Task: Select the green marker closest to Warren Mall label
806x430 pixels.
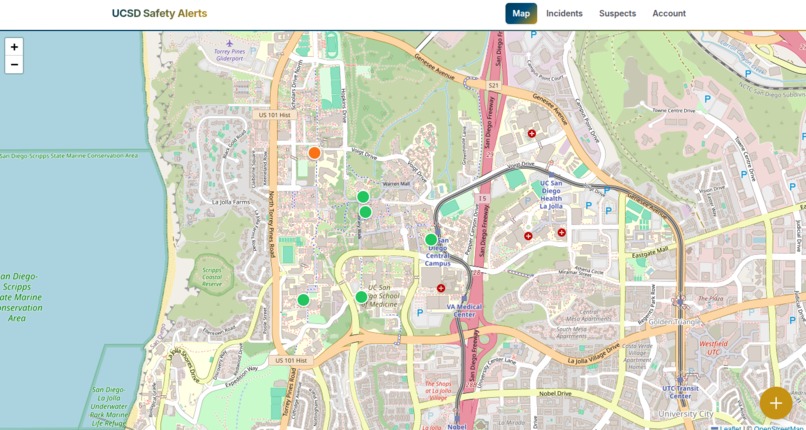Action: [x=363, y=197]
